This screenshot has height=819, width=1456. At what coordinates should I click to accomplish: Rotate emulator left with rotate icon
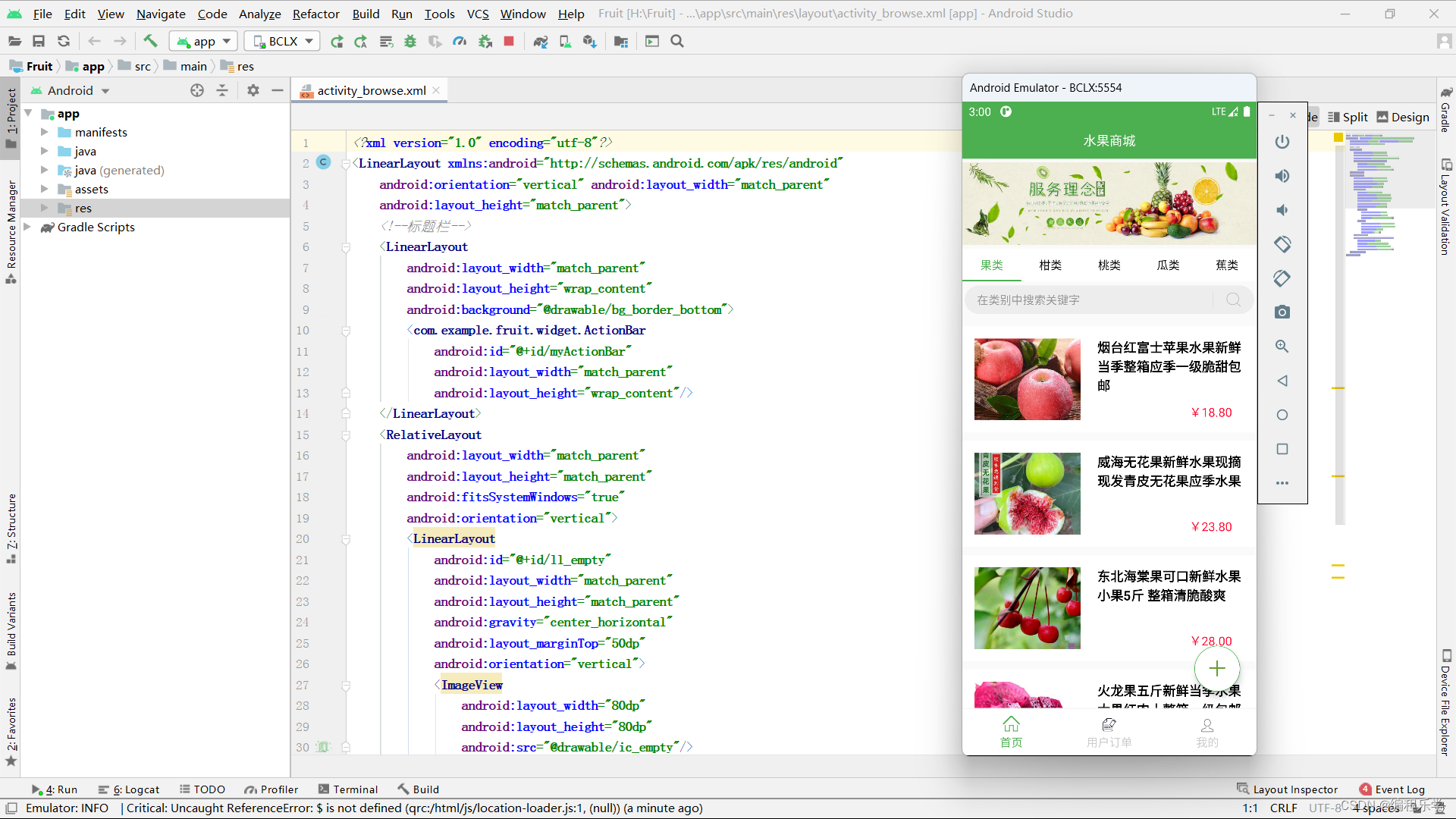(x=1282, y=244)
